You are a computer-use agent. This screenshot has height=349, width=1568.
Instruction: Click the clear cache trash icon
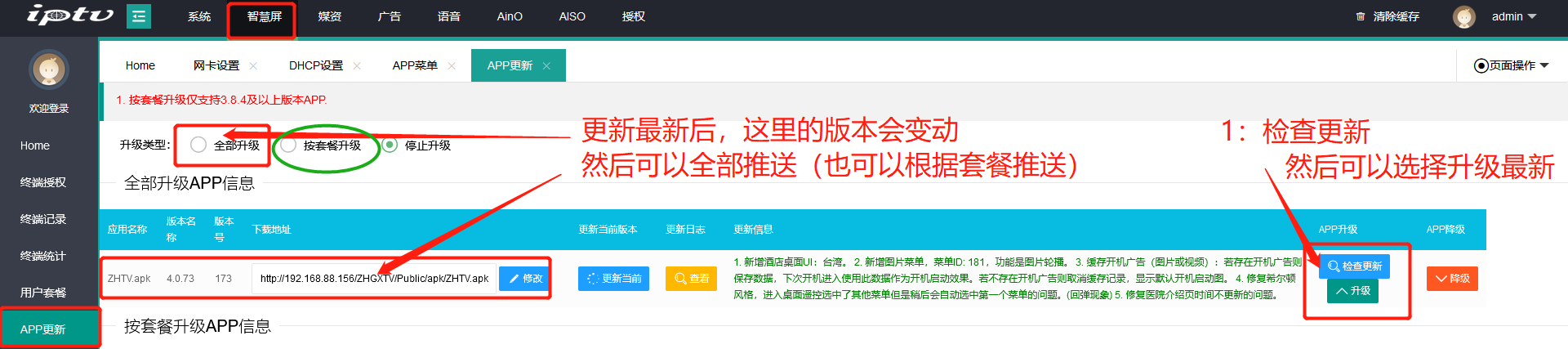[x=1360, y=16]
